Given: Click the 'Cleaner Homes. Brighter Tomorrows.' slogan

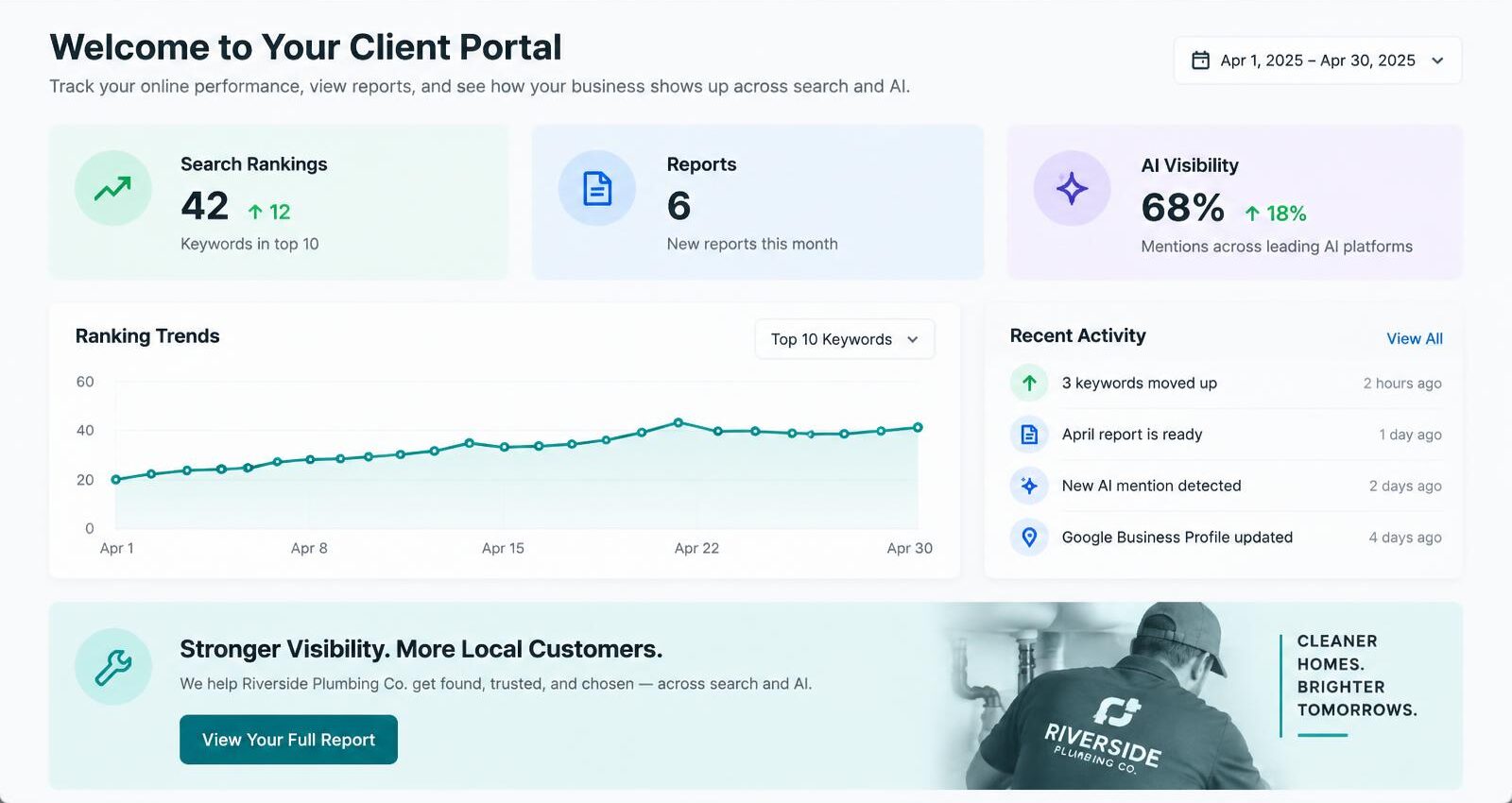Looking at the screenshot, I should pos(1357,675).
